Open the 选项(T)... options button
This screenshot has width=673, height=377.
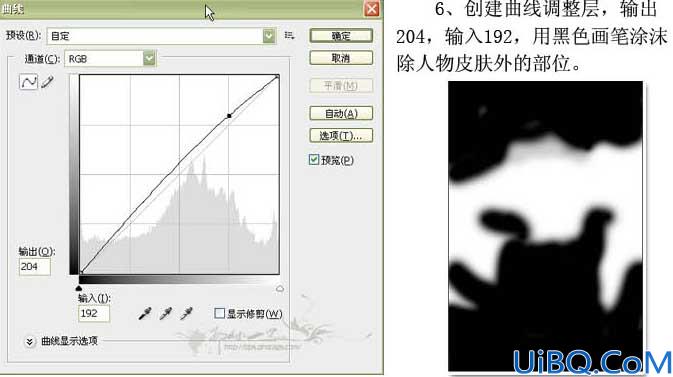tap(341, 136)
